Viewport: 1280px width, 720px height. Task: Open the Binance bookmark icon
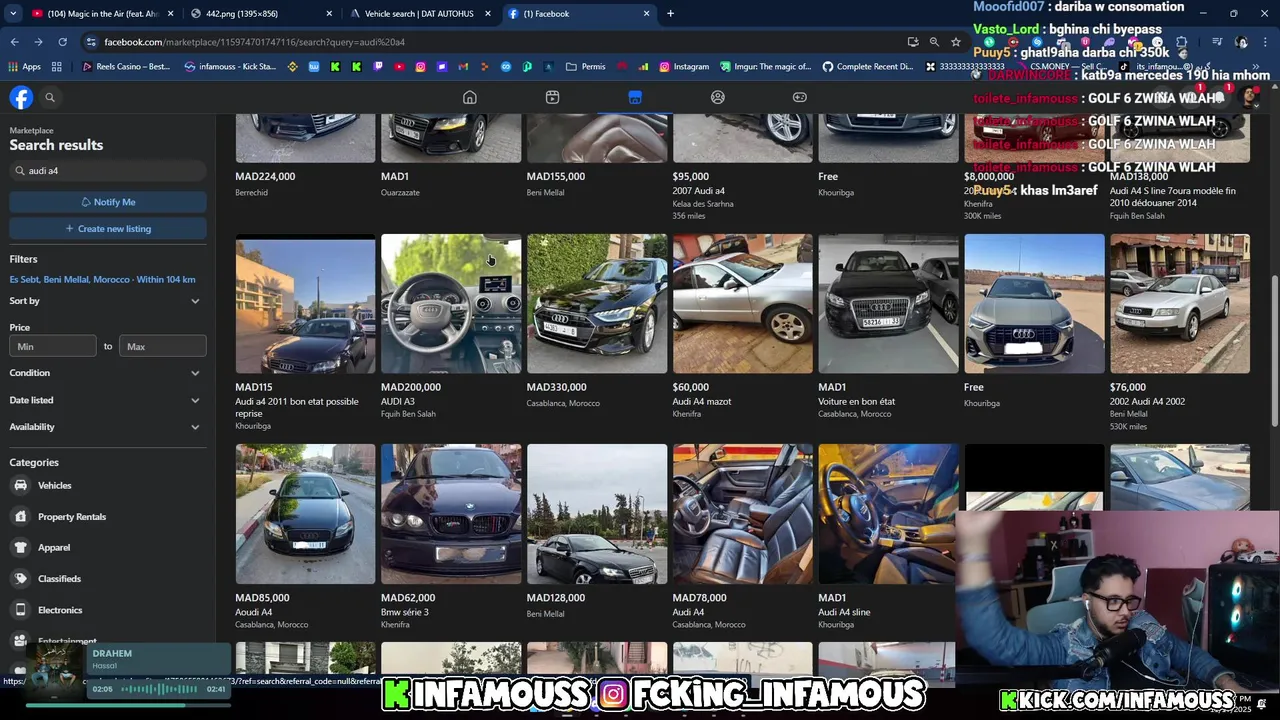(293, 67)
